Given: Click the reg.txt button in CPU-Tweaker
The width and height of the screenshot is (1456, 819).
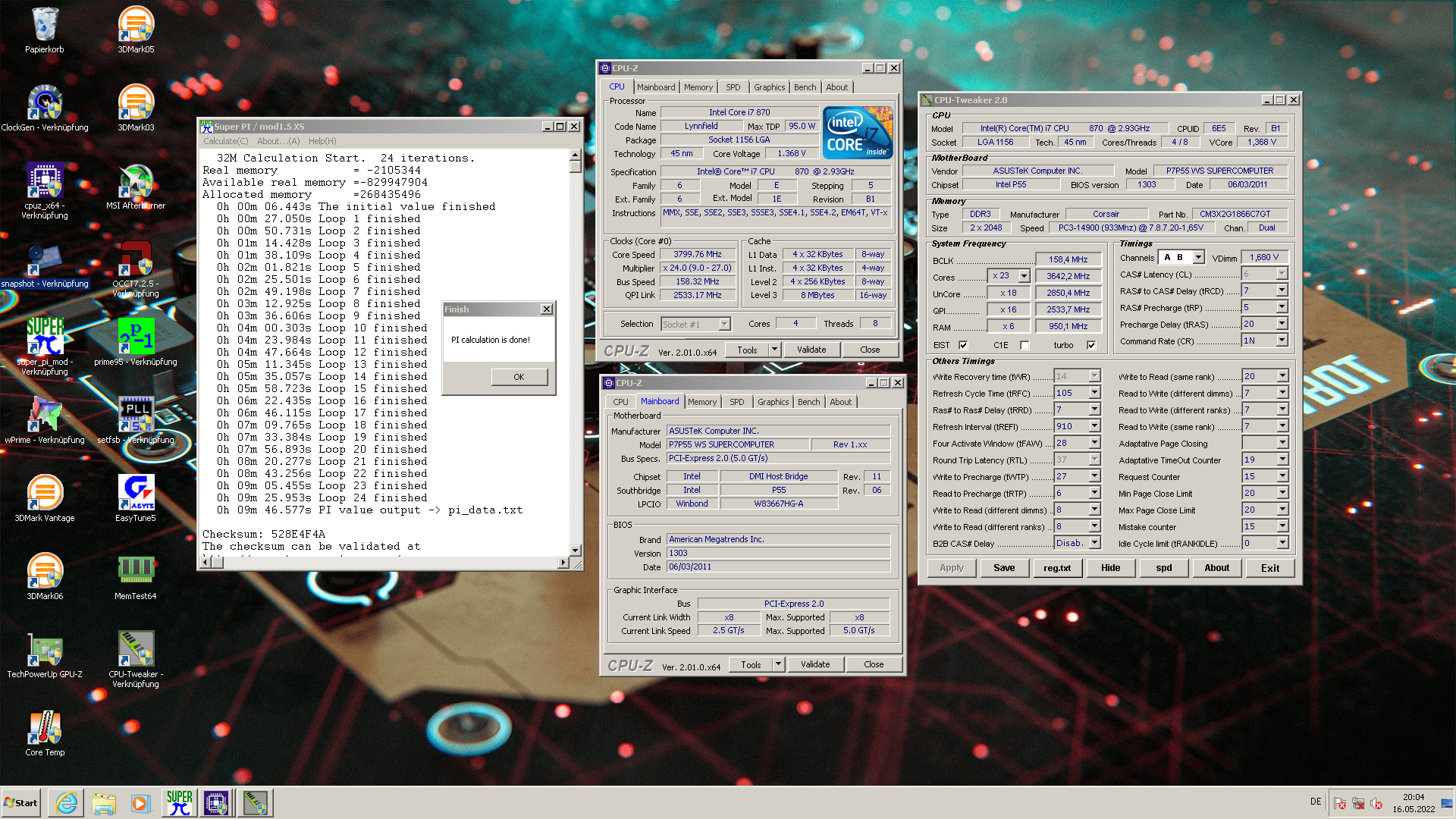Looking at the screenshot, I should point(1057,568).
